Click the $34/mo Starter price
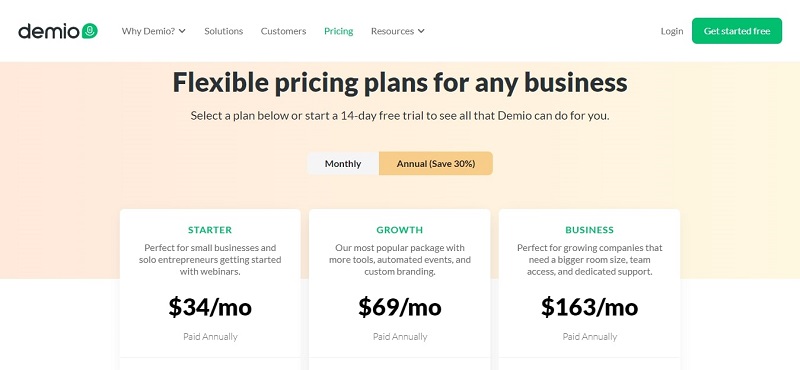Viewport: 800px width, 370px height. tap(210, 307)
